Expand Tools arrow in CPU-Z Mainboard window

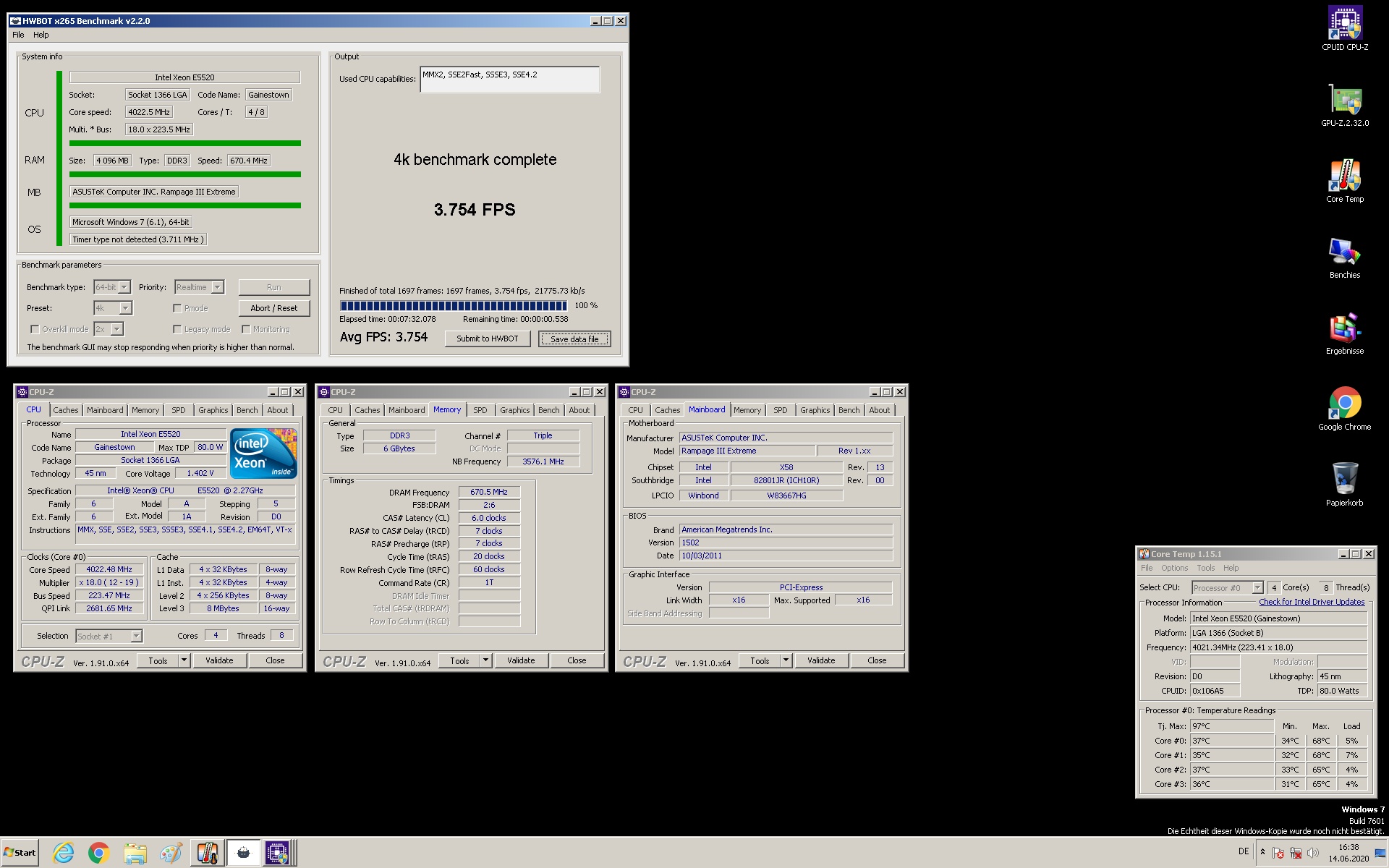tap(786, 660)
